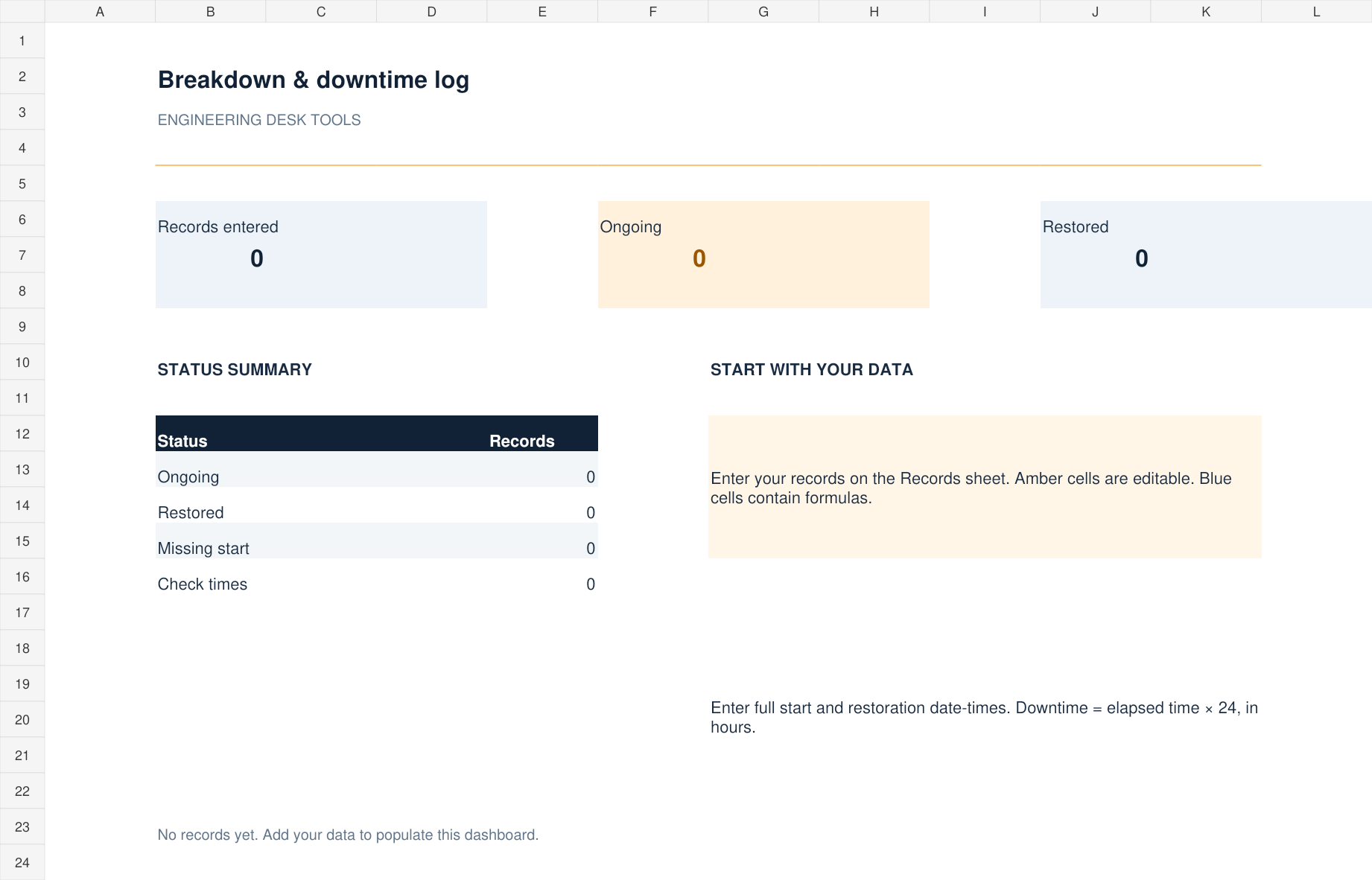Image resolution: width=1372 pixels, height=880 pixels.
Task: Click the record count for Check times
Action: pyautogui.click(x=591, y=584)
